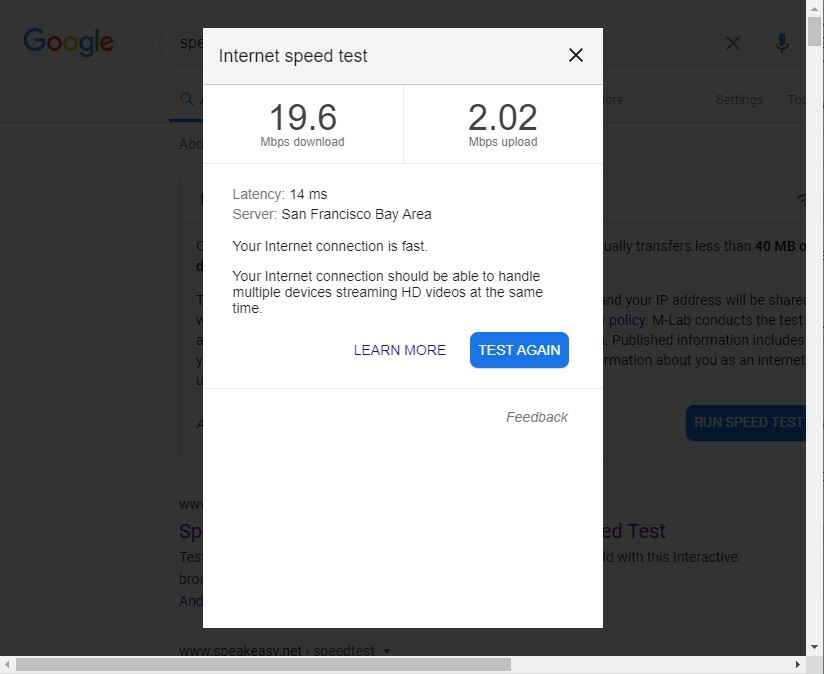The image size is (825, 674).
Task: Click the horizontal scrollbar right arrow
Action: [x=798, y=665]
